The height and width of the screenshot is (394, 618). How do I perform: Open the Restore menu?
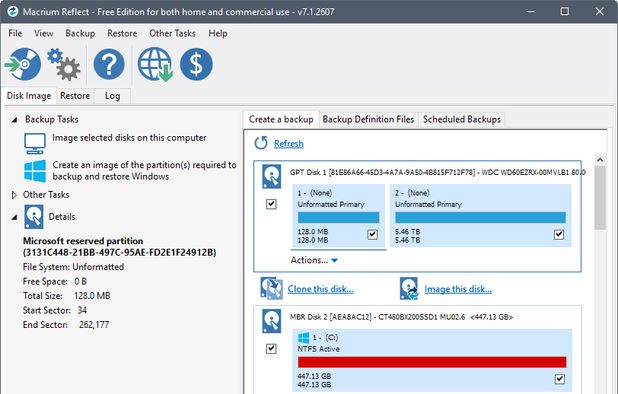pos(122,33)
